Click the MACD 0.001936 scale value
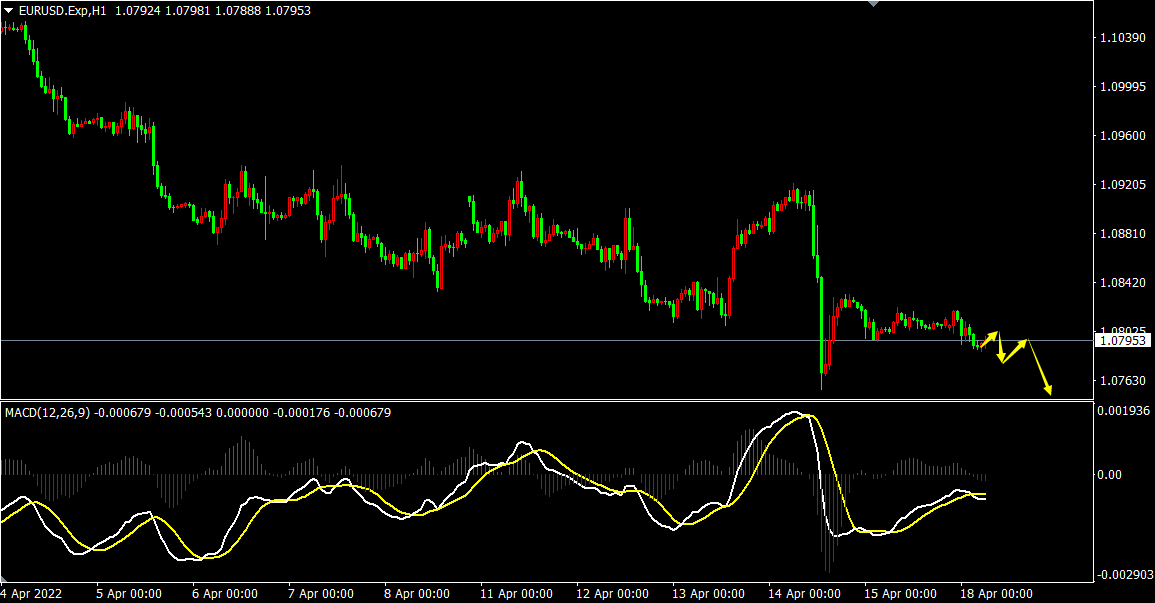The image size is (1155, 603). [1125, 411]
